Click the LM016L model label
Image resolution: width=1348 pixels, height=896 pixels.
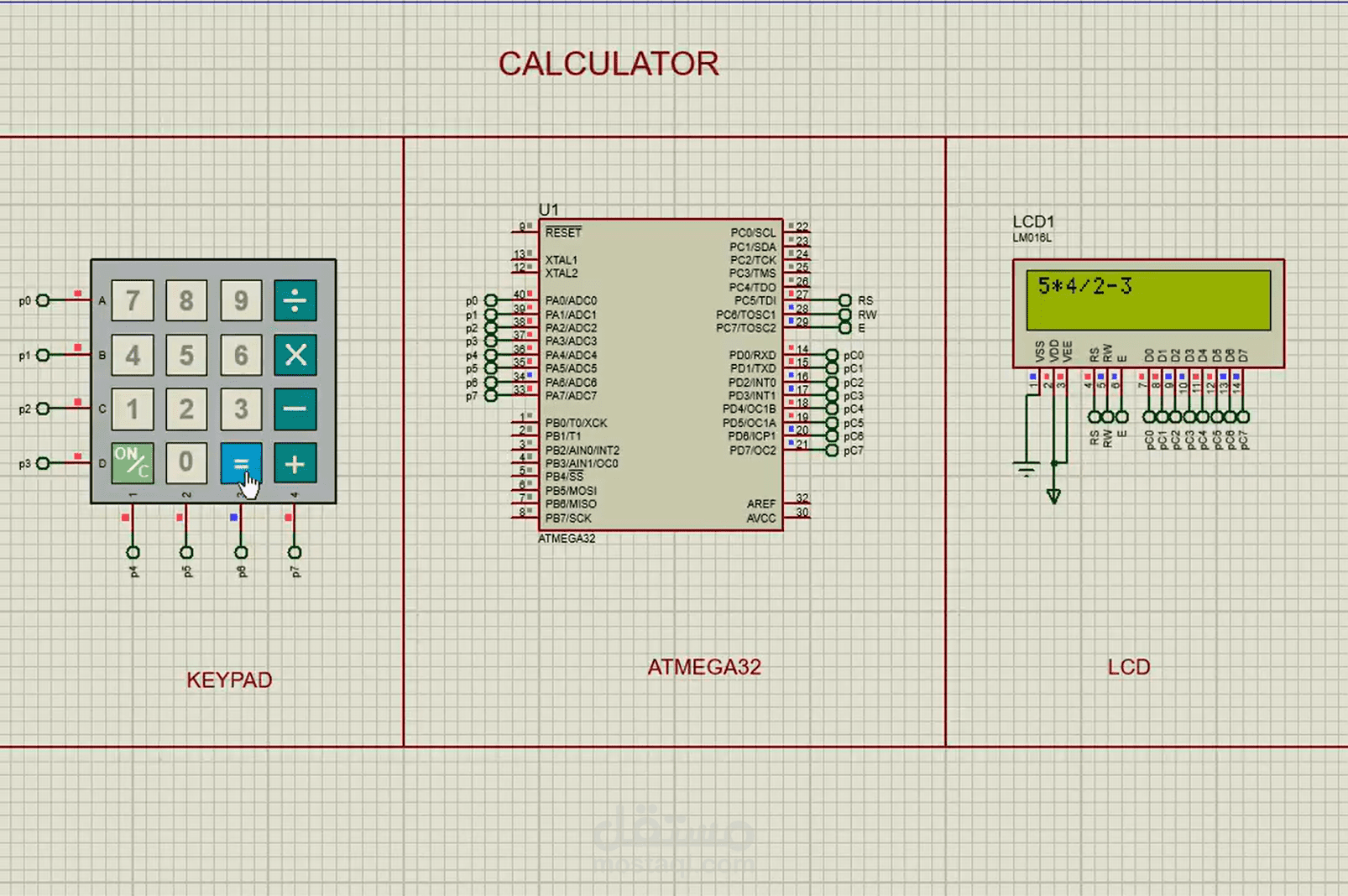coord(1032,237)
